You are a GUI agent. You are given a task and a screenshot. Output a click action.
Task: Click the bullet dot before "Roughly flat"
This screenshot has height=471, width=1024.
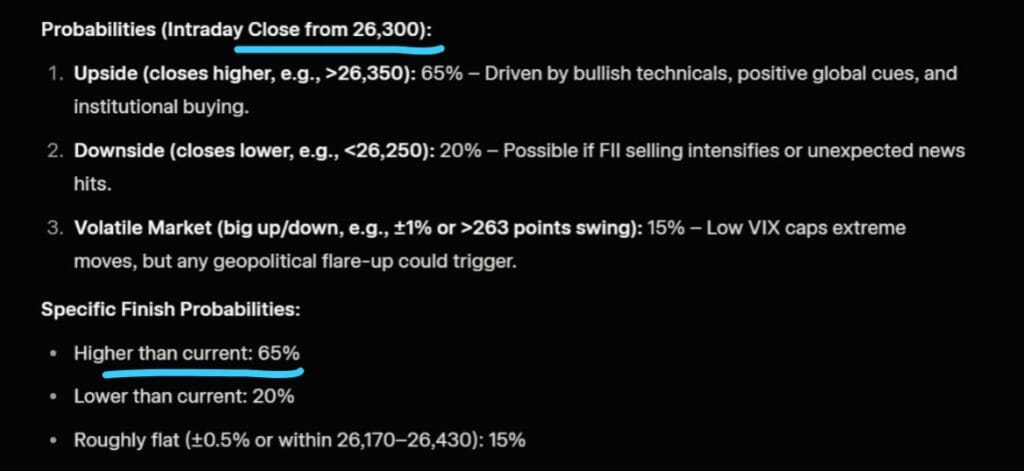point(53,440)
